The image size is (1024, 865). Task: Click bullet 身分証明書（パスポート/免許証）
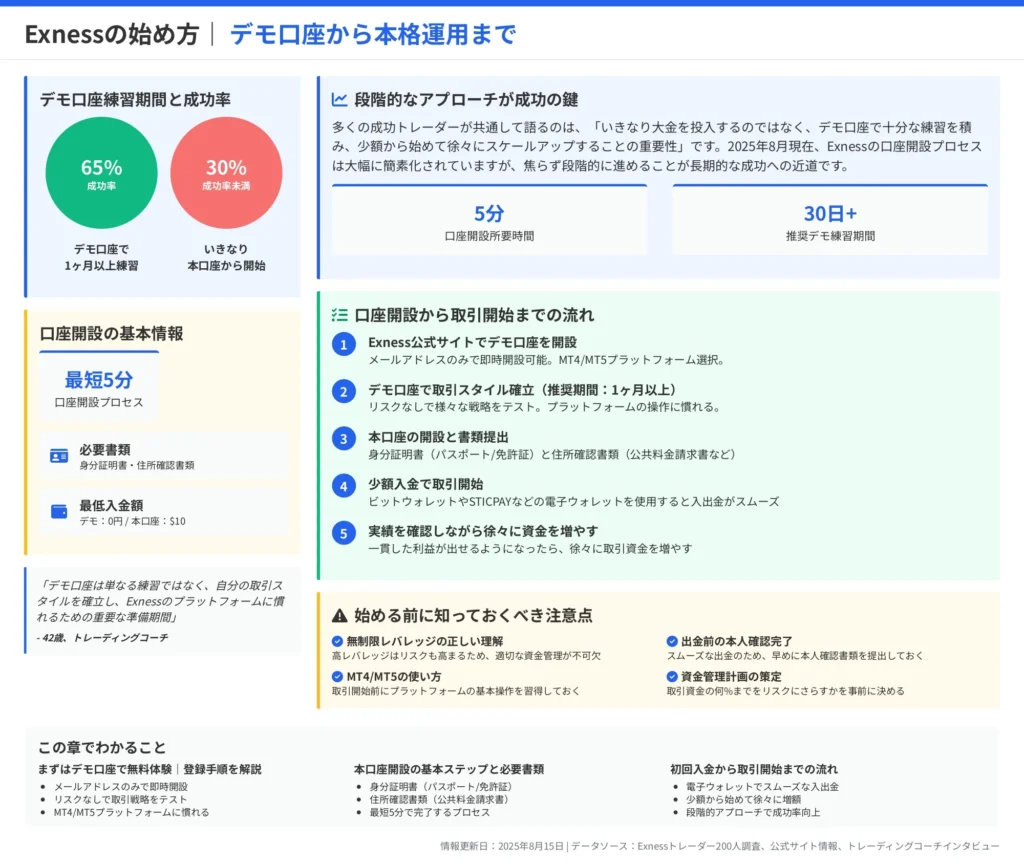[441, 787]
